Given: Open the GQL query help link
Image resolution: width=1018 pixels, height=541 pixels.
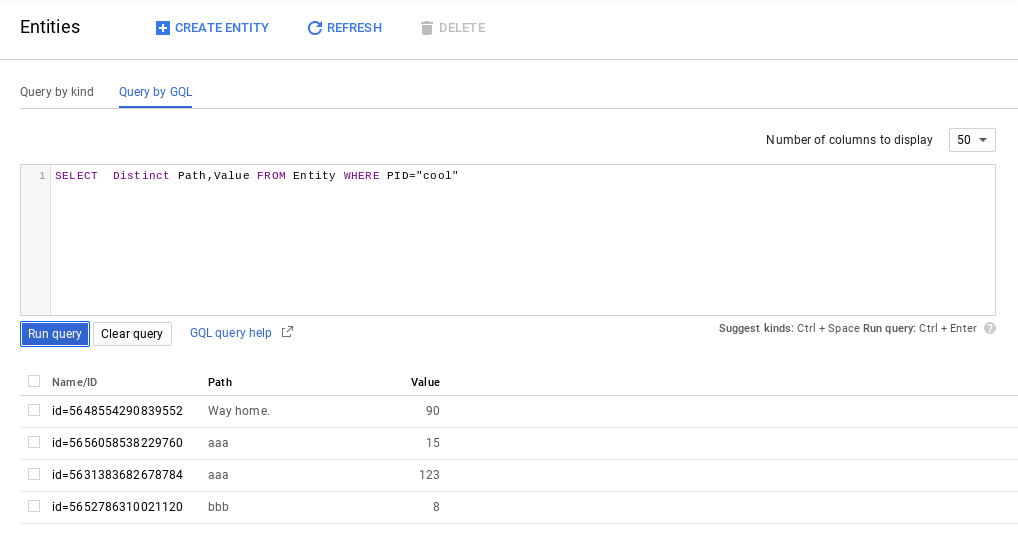Looking at the screenshot, I should tap(231, 333).
